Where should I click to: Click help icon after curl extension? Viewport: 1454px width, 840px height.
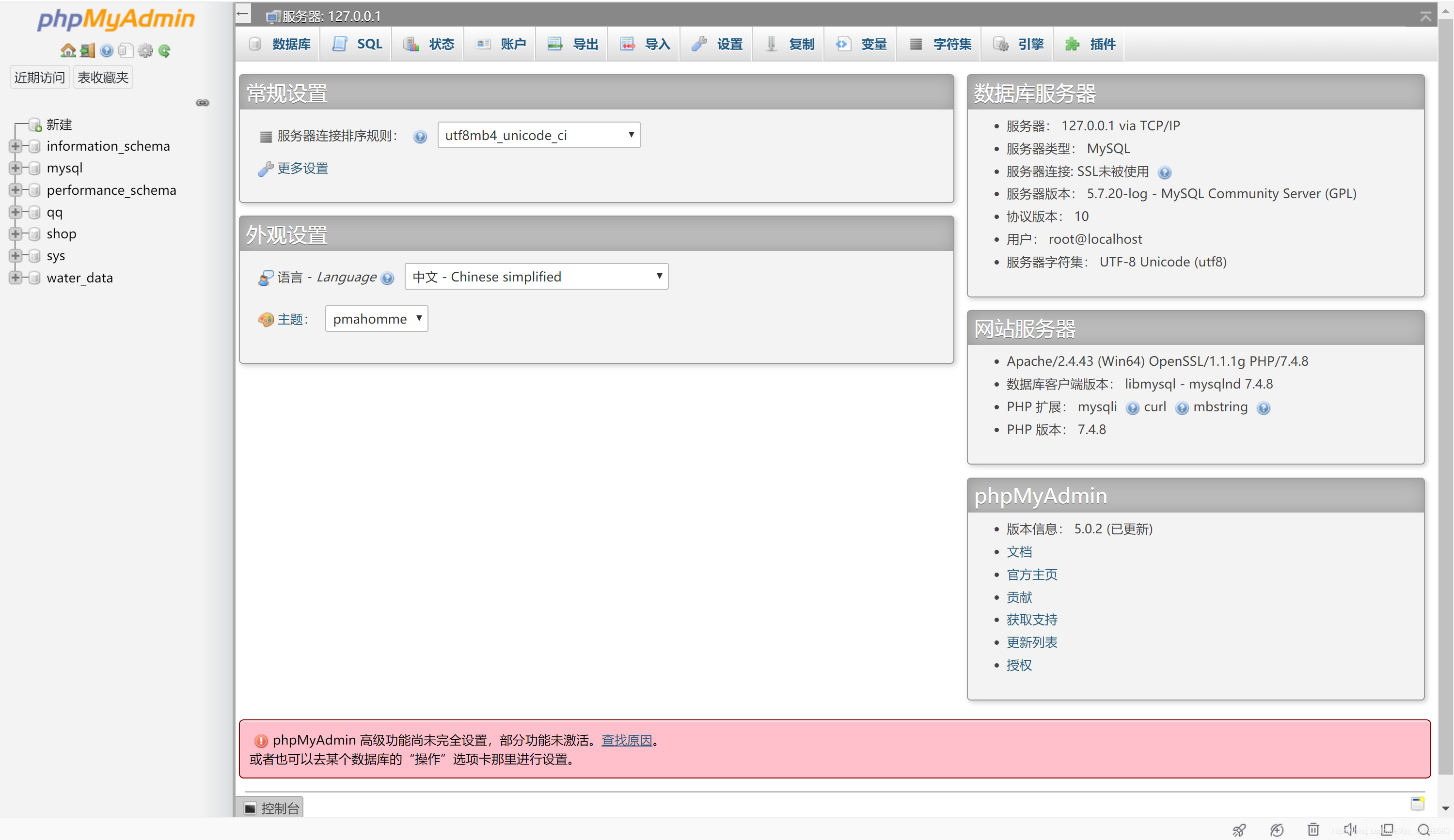pos(1182,408)
